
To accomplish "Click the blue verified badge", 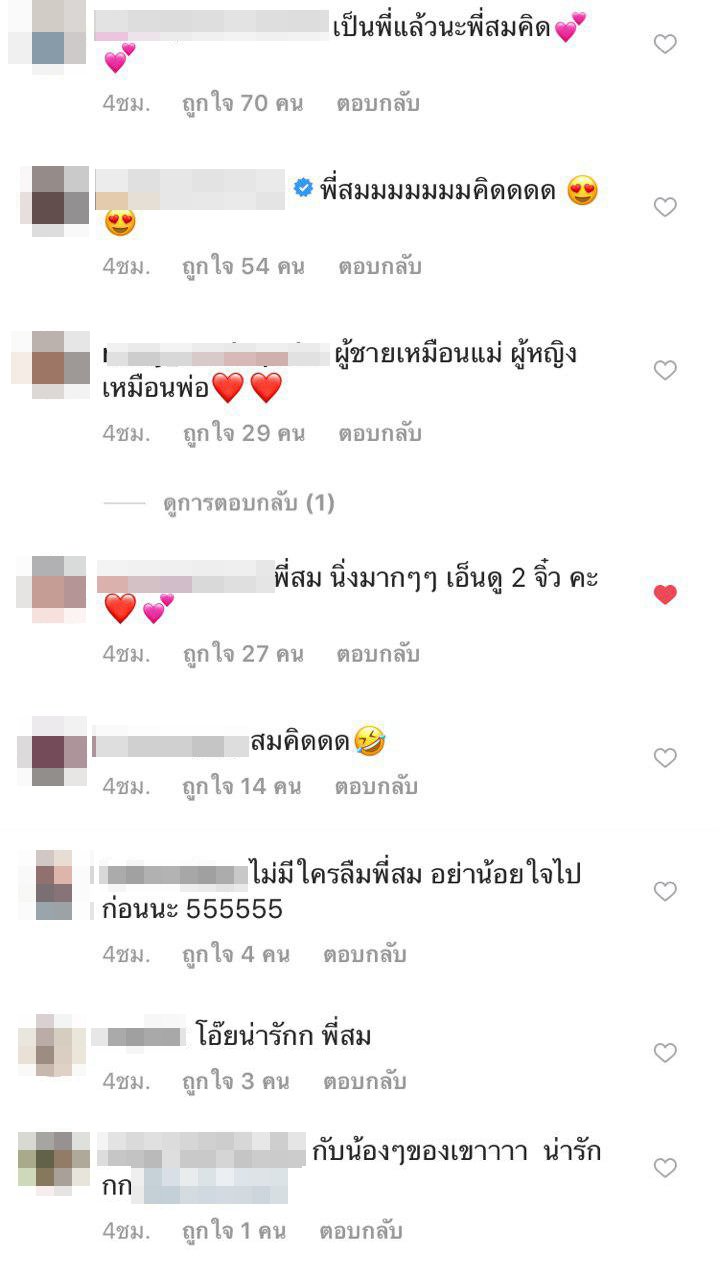I will point(303,188).
